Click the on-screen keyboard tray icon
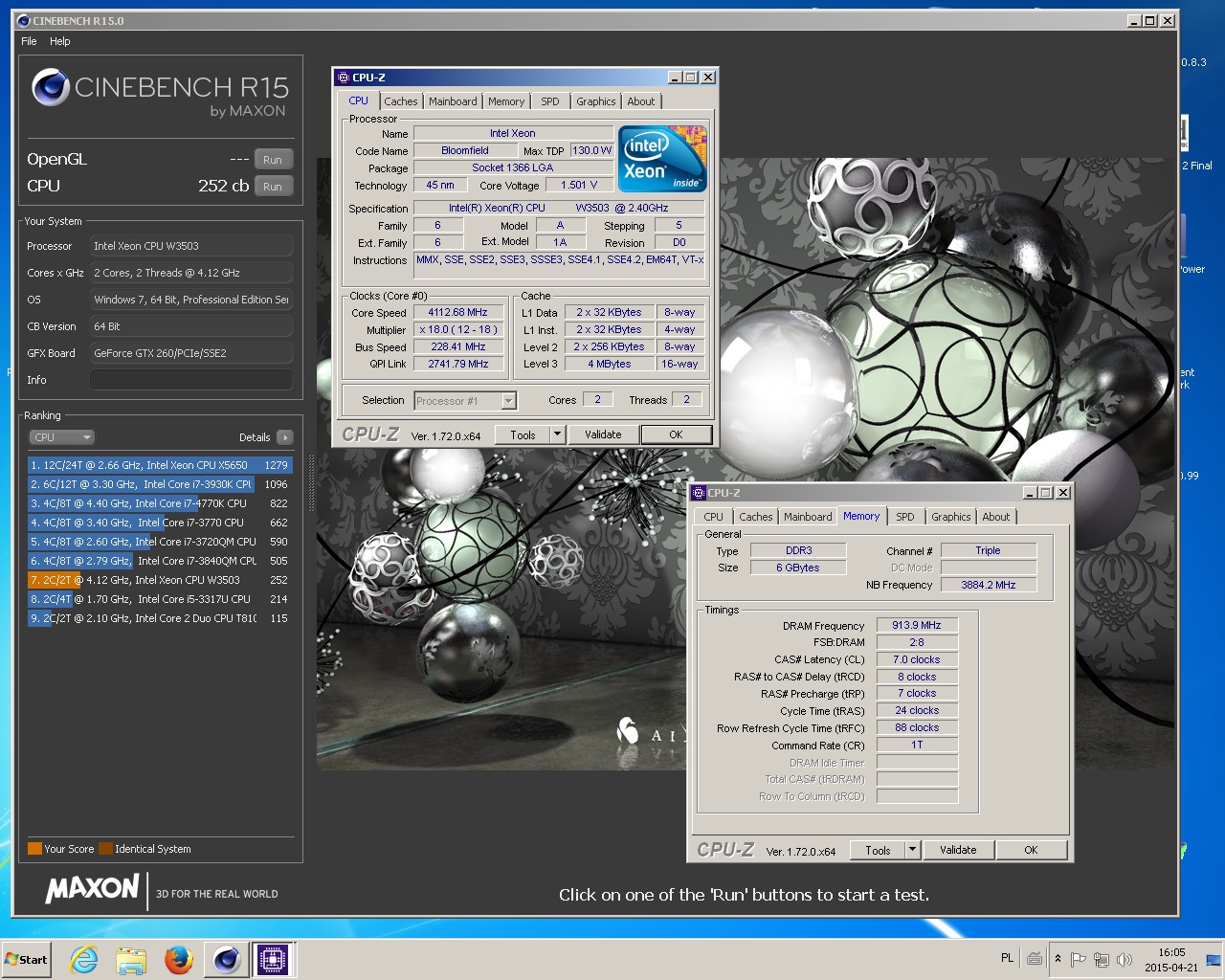The width and height of the screenshot is (1225, 980). [1035, 959]
